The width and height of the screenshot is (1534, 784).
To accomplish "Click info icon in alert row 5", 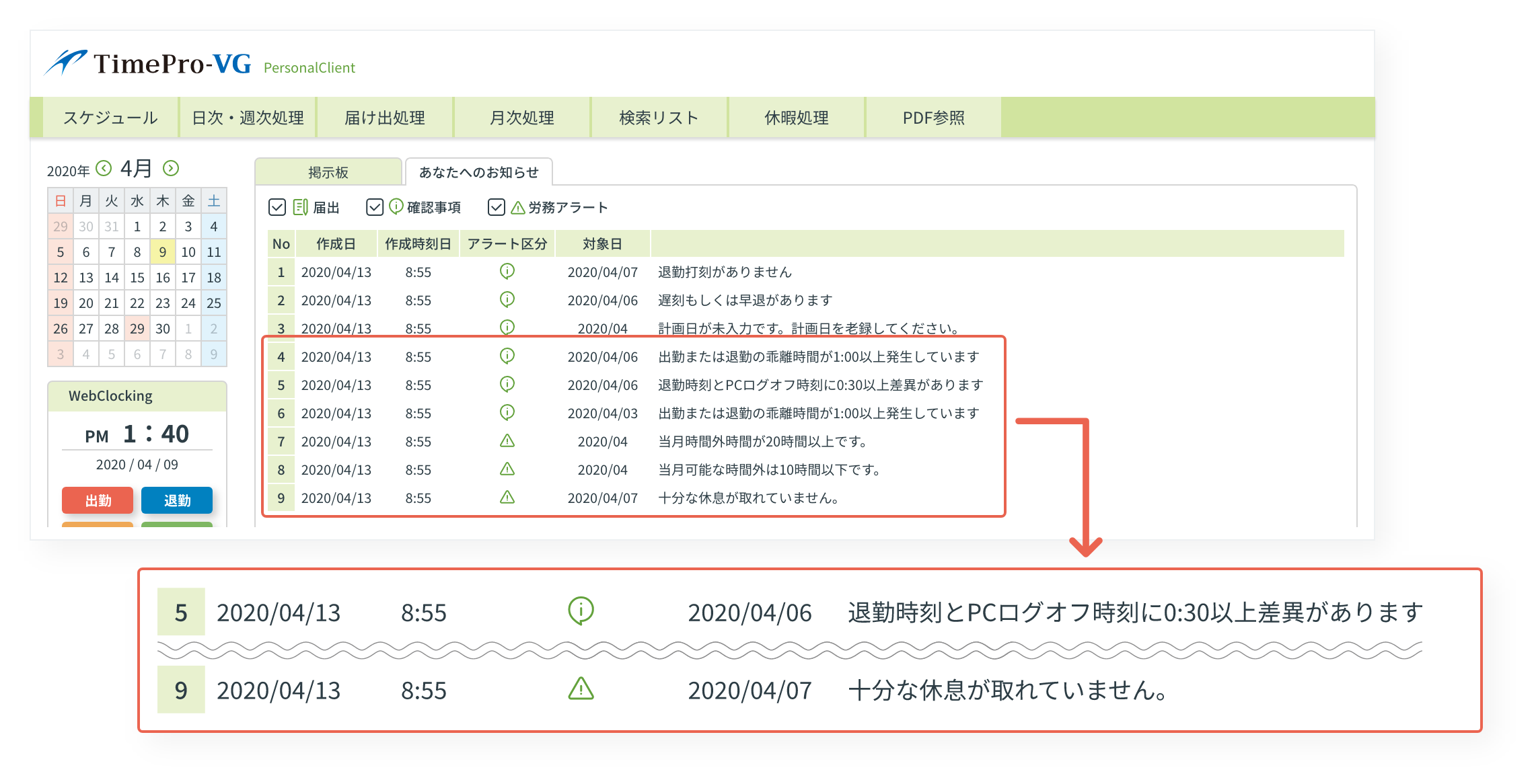I will click(507, 384).
